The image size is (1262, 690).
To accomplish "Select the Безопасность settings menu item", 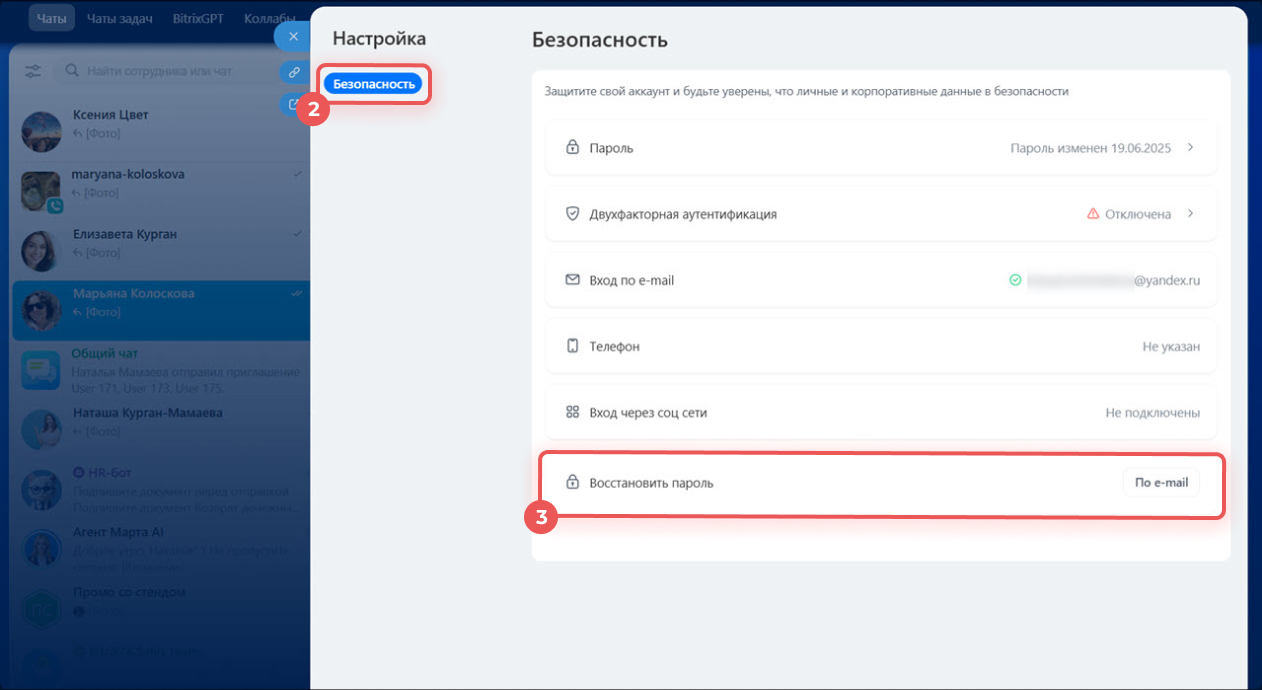I will [373, 84].
